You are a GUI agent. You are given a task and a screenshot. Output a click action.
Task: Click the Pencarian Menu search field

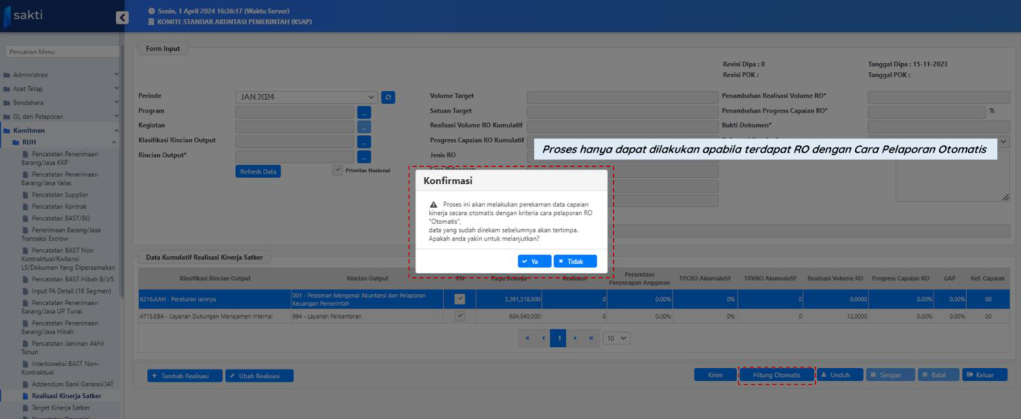58,51
